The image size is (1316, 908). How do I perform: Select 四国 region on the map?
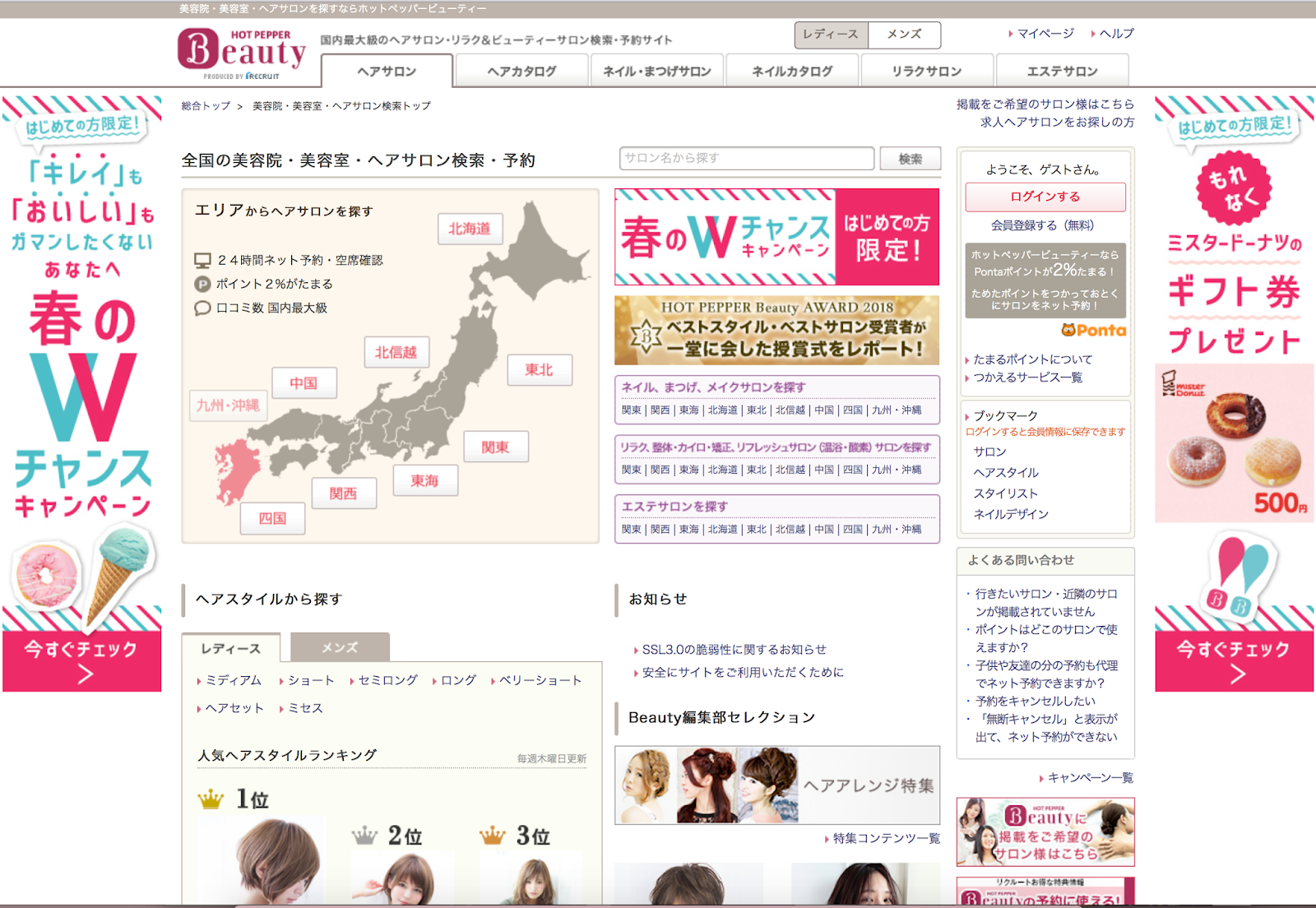click(273, 518)
